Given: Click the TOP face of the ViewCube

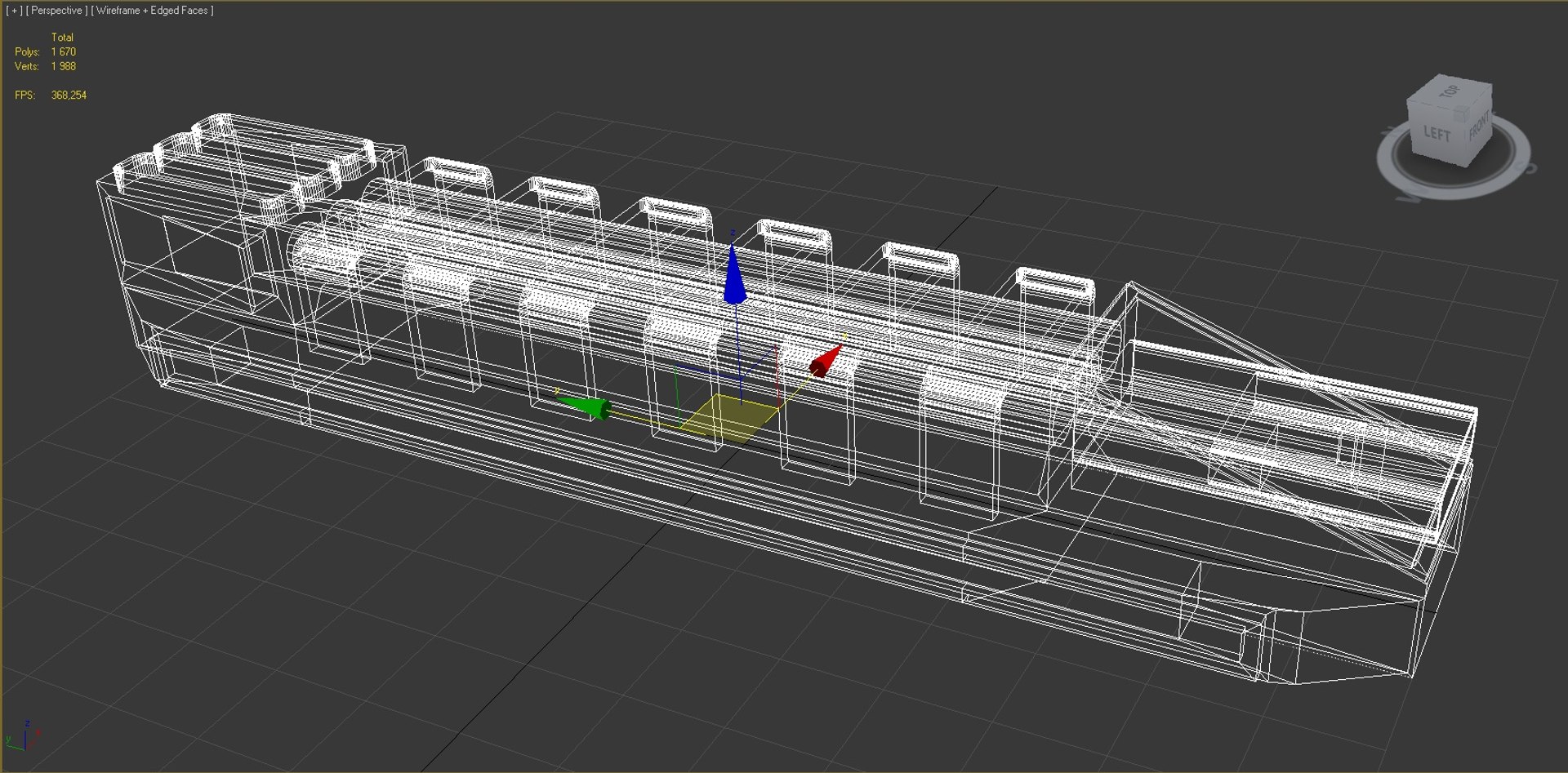Looking at the screenshot, I should pyautogui.click(x=1449, y=94).
